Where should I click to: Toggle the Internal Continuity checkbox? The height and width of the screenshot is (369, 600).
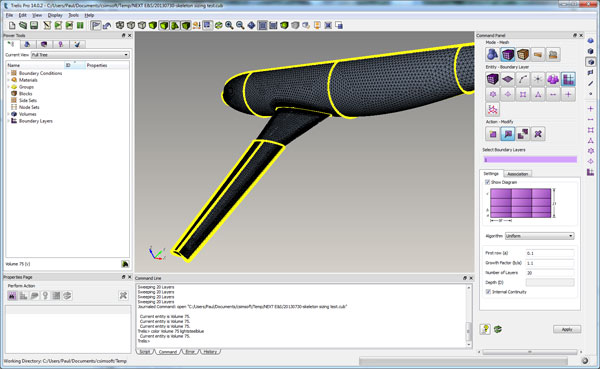(x=488, y=292)
